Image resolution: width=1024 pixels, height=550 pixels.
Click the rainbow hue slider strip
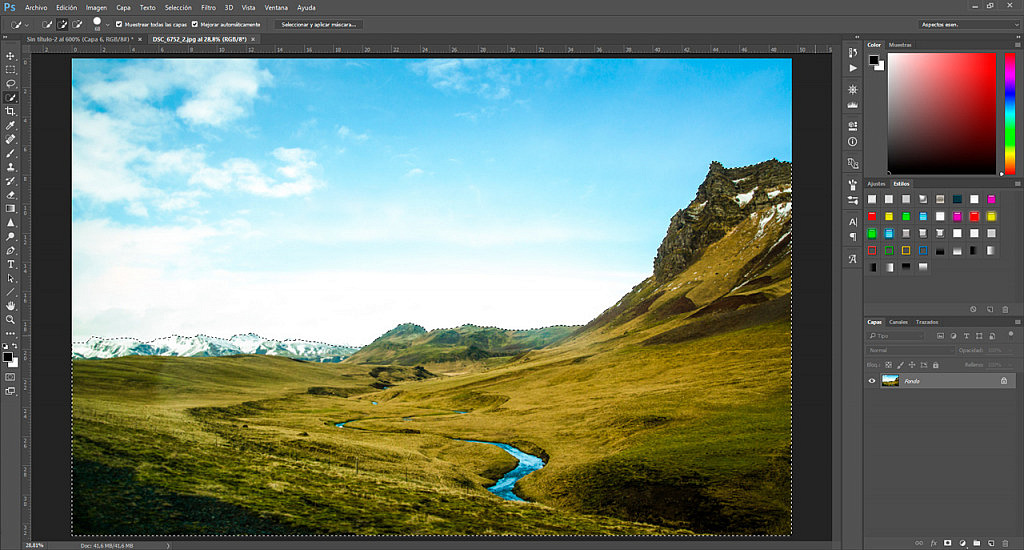click(x=1009, y=113)
